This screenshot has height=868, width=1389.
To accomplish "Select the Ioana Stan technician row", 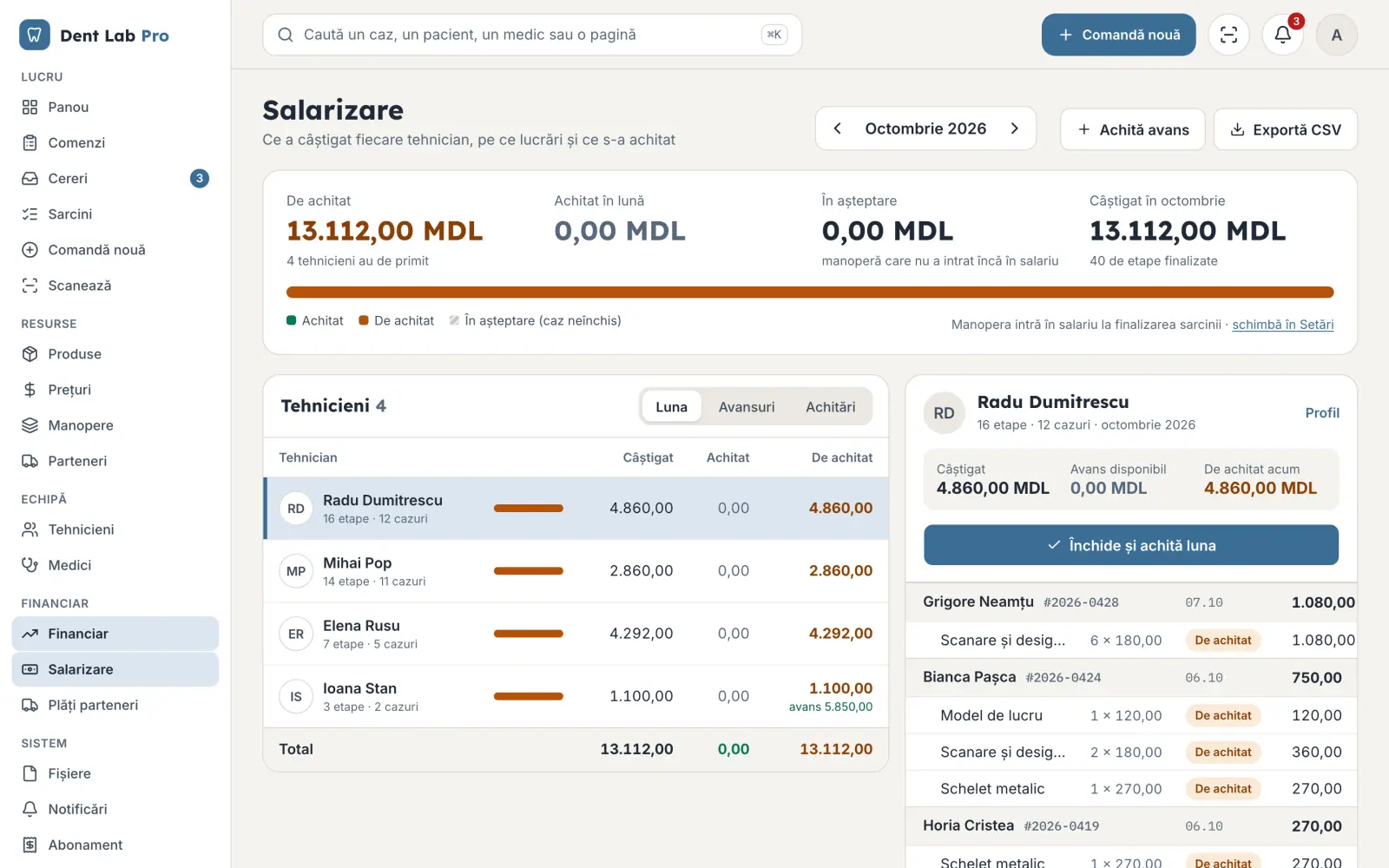I will [576, 696].
